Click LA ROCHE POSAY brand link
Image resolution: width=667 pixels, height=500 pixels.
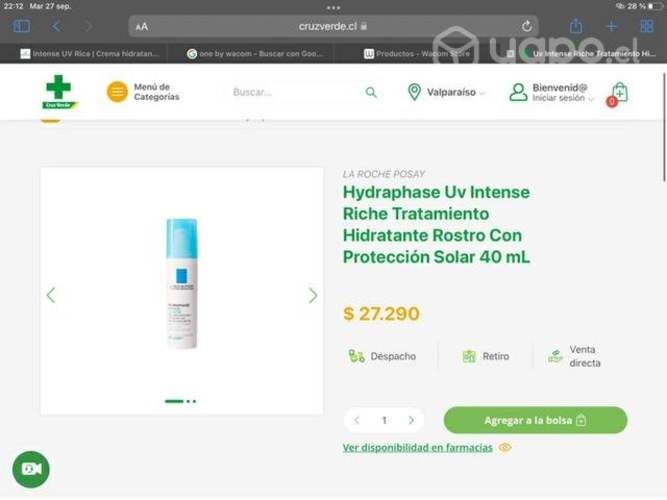tap(384, 174)
